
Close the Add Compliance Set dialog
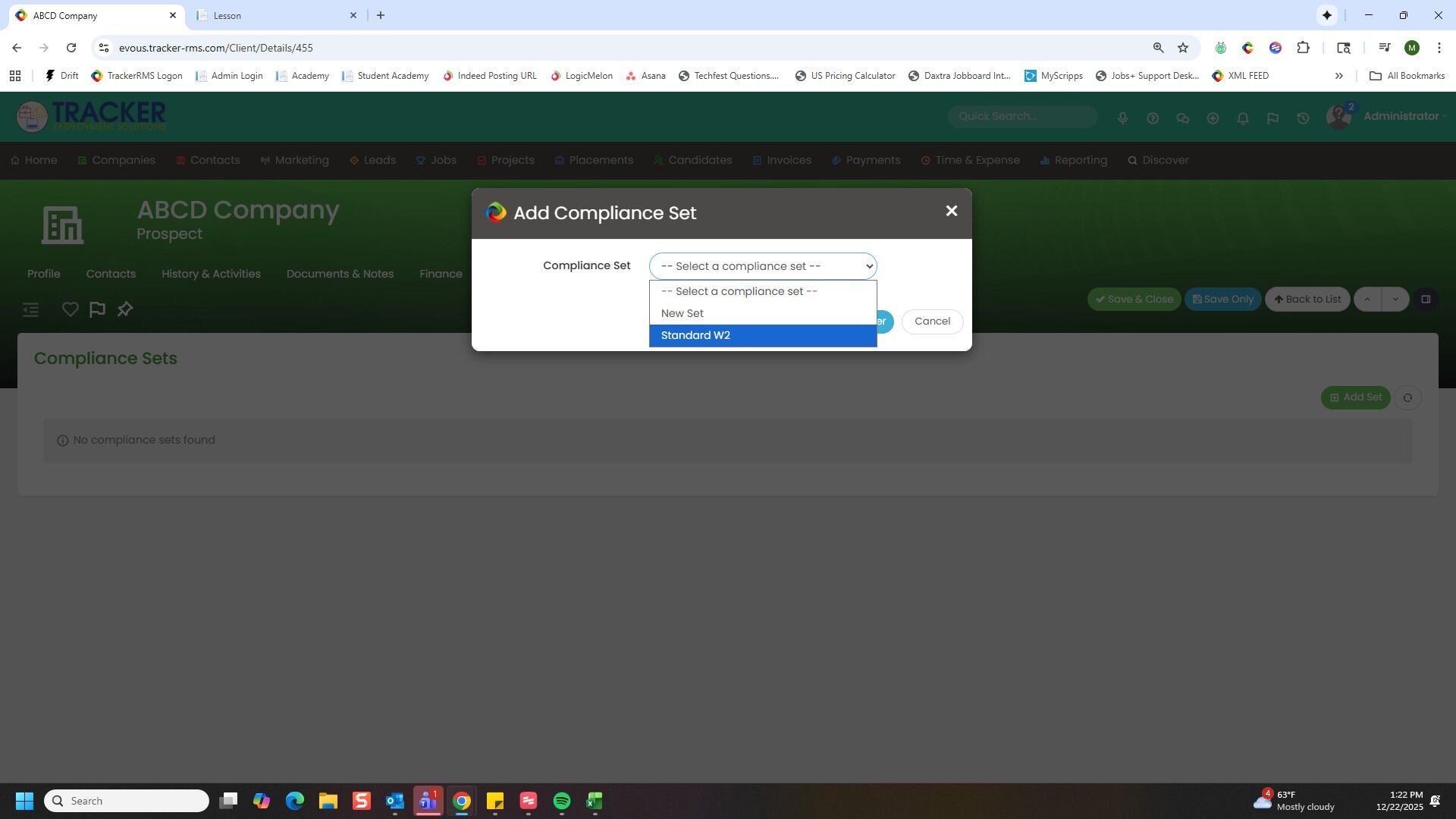click(x=951, y=212)
